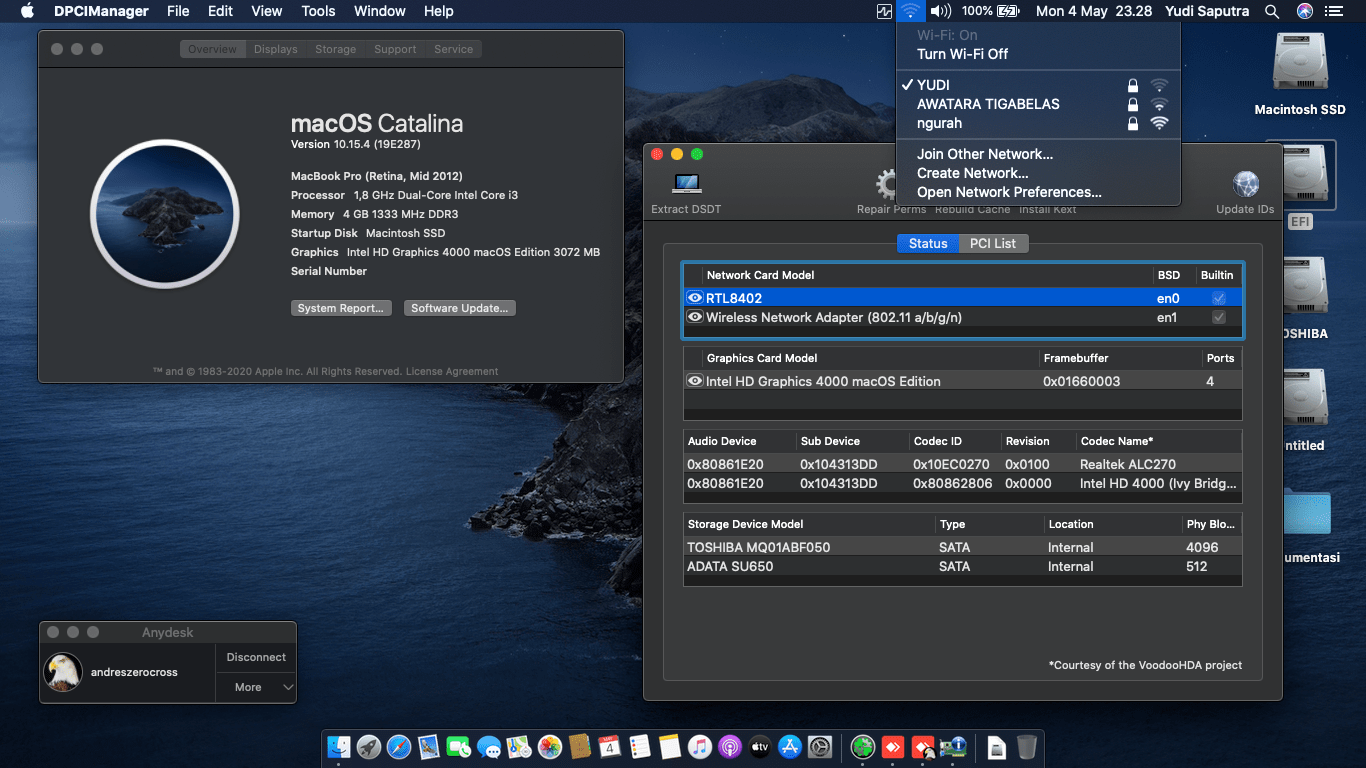Choose Turn Wi-Fi Off from the menu
Screen dimensions: 1366x768
pyautogui.click(x=1038, y=54)
